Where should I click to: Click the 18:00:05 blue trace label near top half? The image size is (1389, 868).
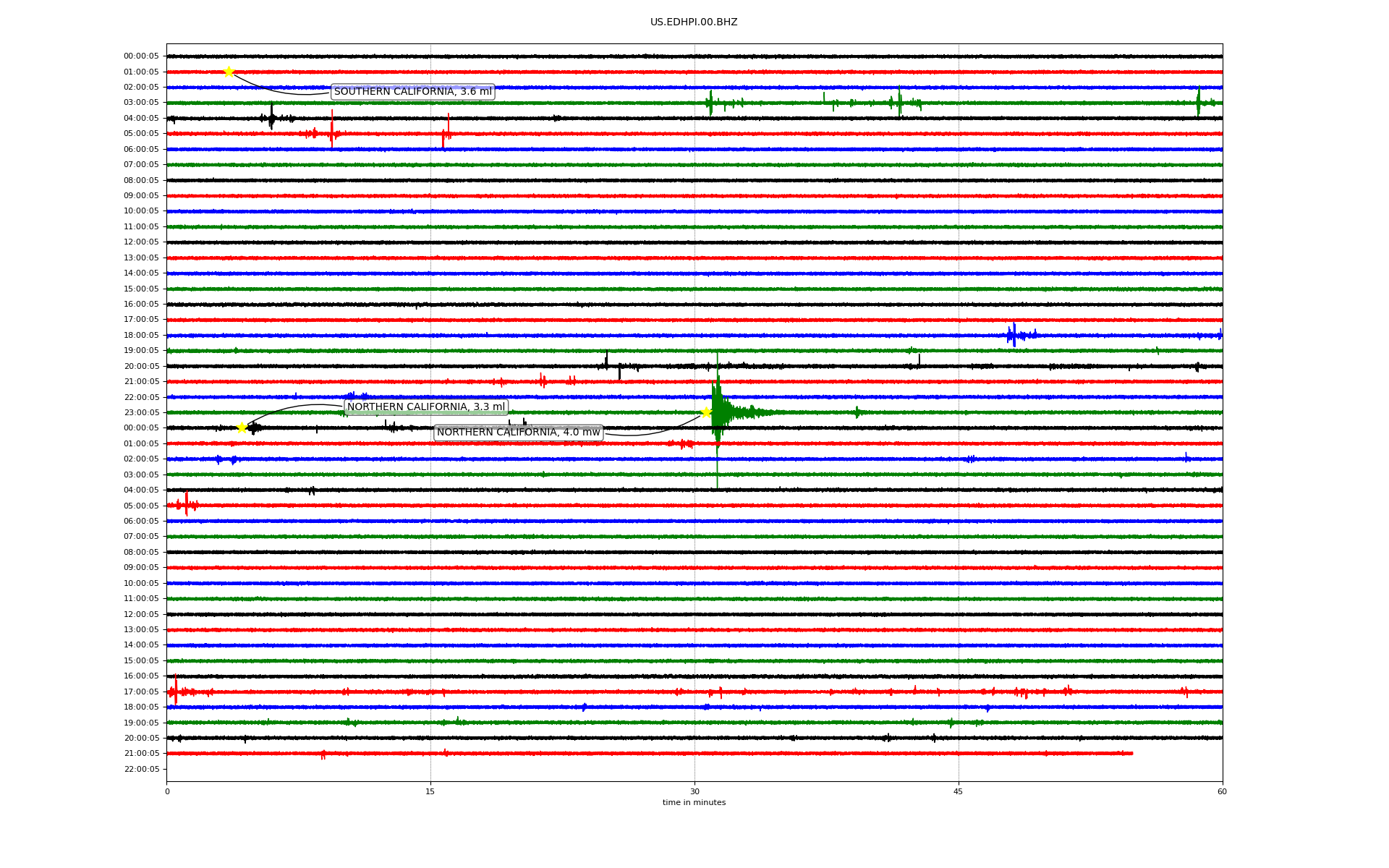[141, 335]
